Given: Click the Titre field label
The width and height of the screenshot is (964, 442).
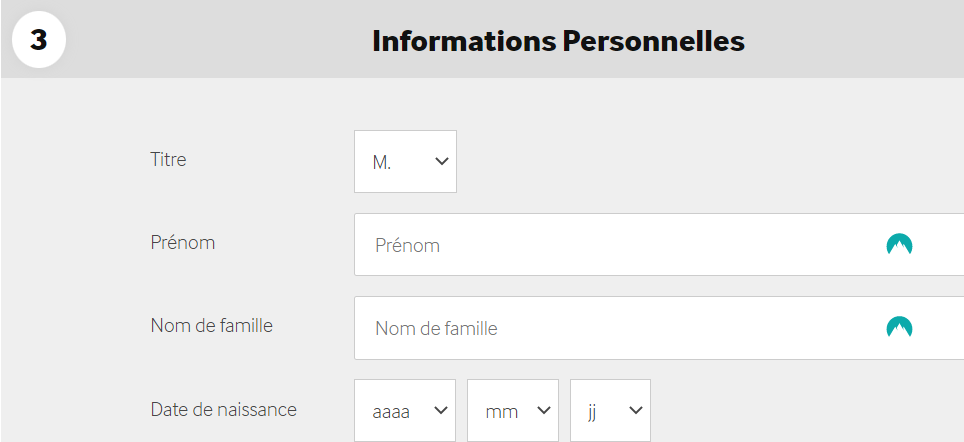Looking at the screenshot, I should click(168, 160).
